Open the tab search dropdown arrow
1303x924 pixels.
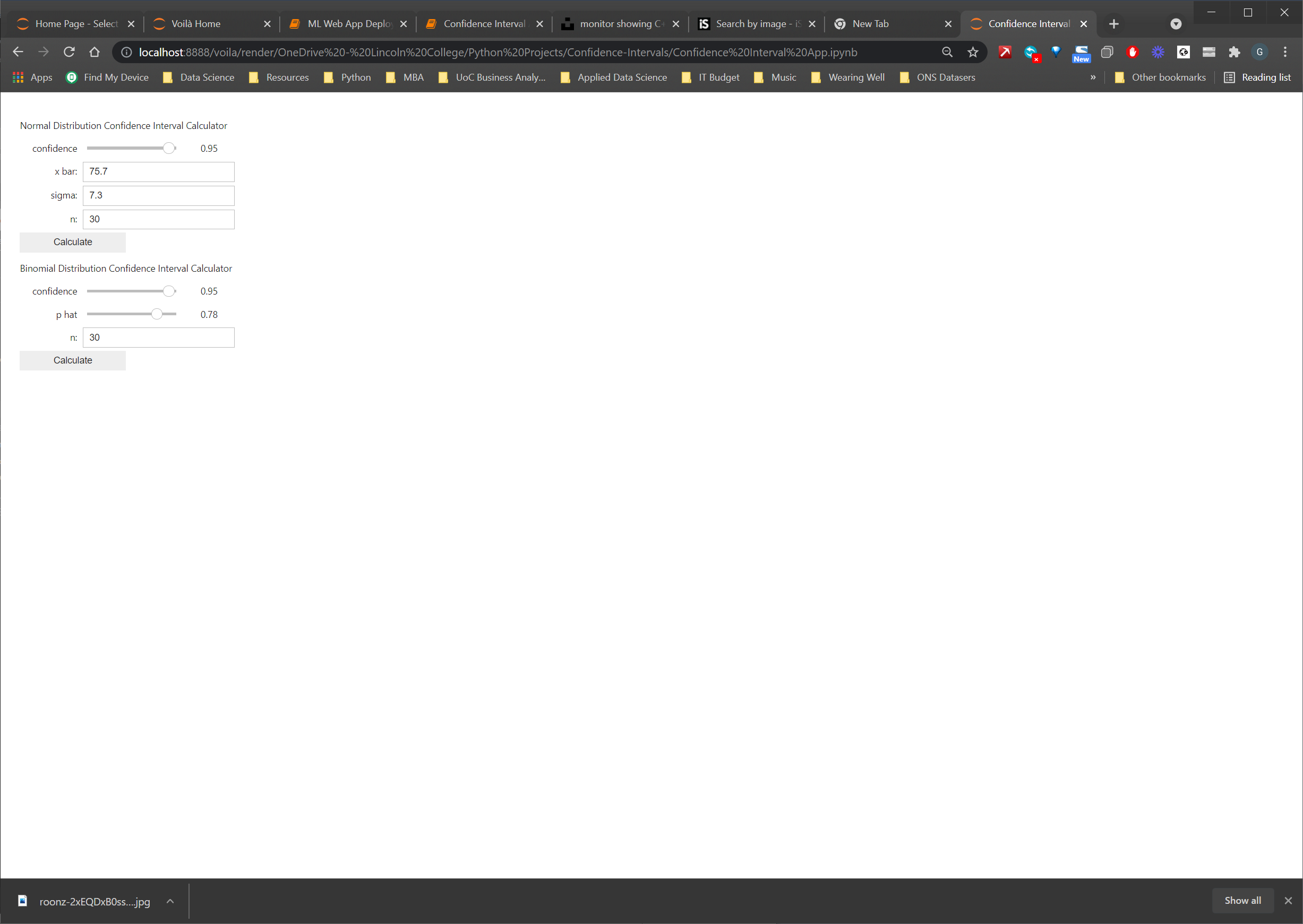[x=1176, y=24]
